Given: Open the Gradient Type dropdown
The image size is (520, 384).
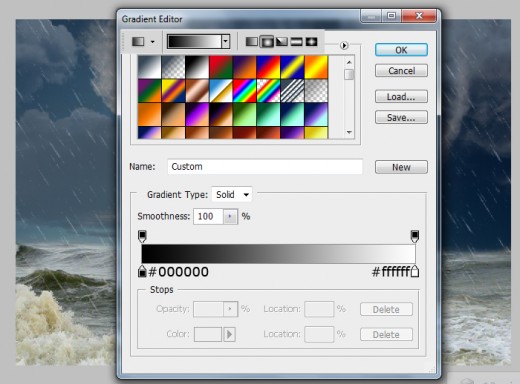Looking at the screenshot, I should (x=232, y=194).
